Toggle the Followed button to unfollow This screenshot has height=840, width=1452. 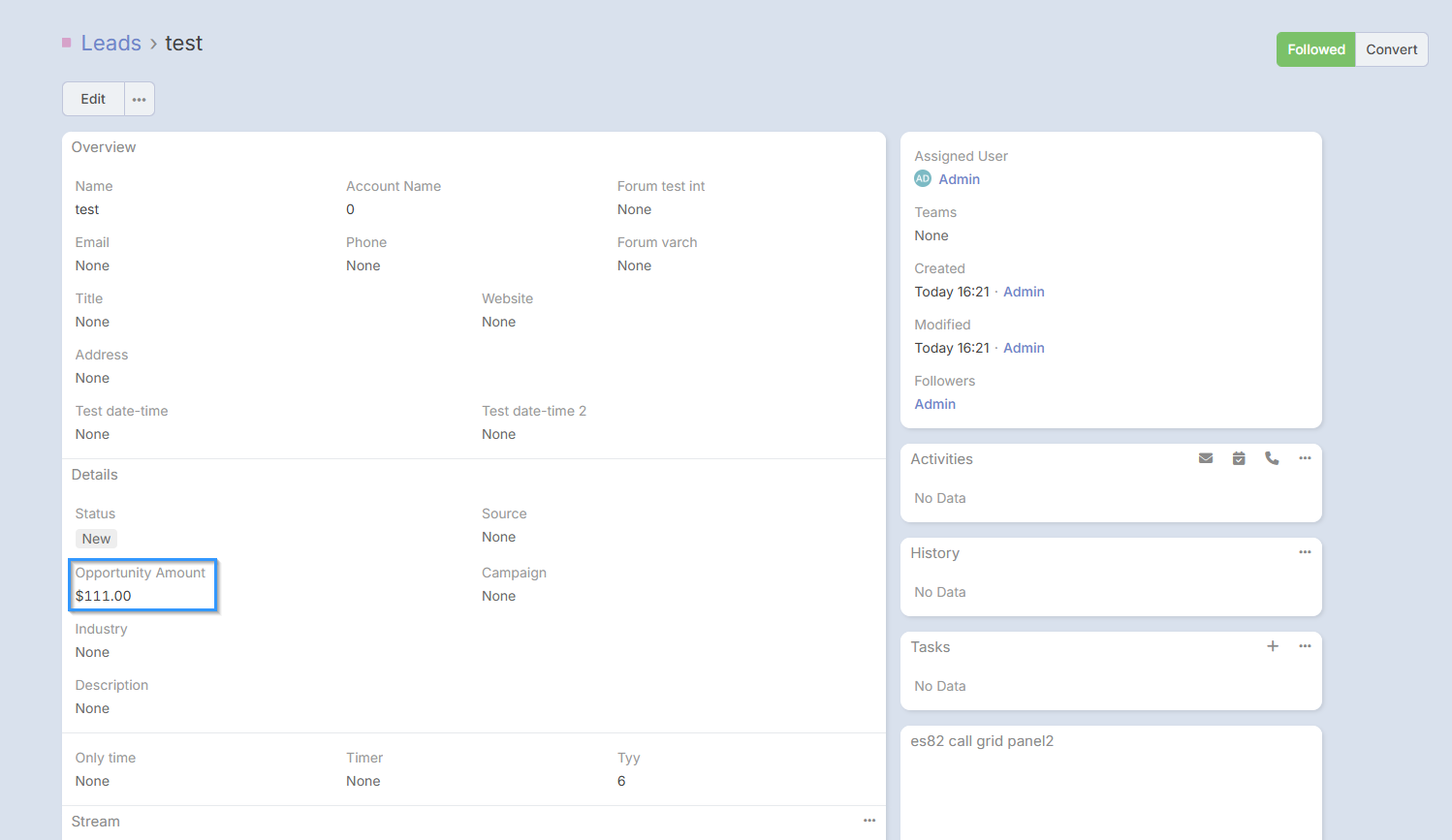(x=1315, y=49)
